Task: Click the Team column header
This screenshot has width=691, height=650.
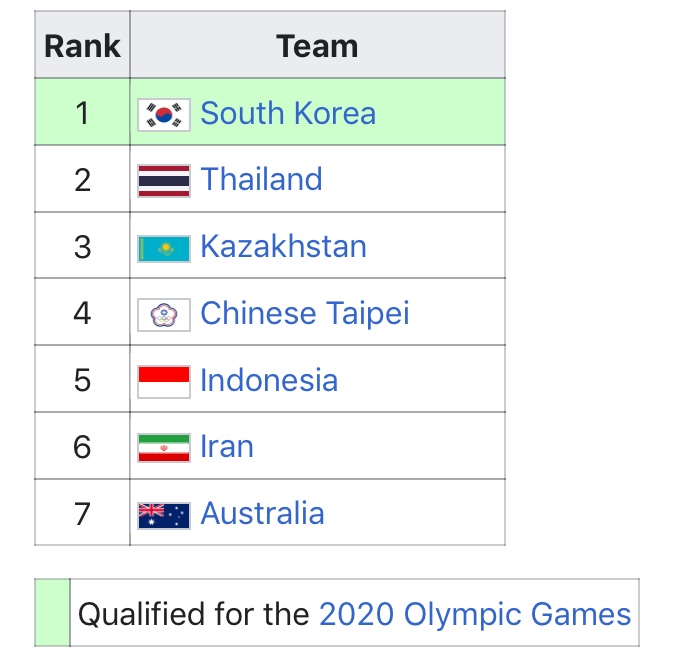Action: click(318, 45)
